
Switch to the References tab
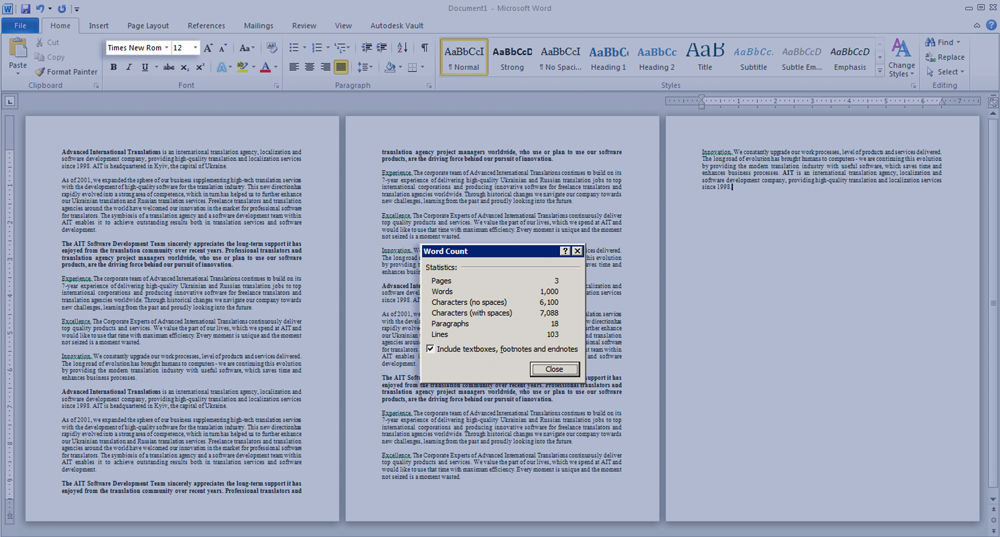click(x=206, y=26)
